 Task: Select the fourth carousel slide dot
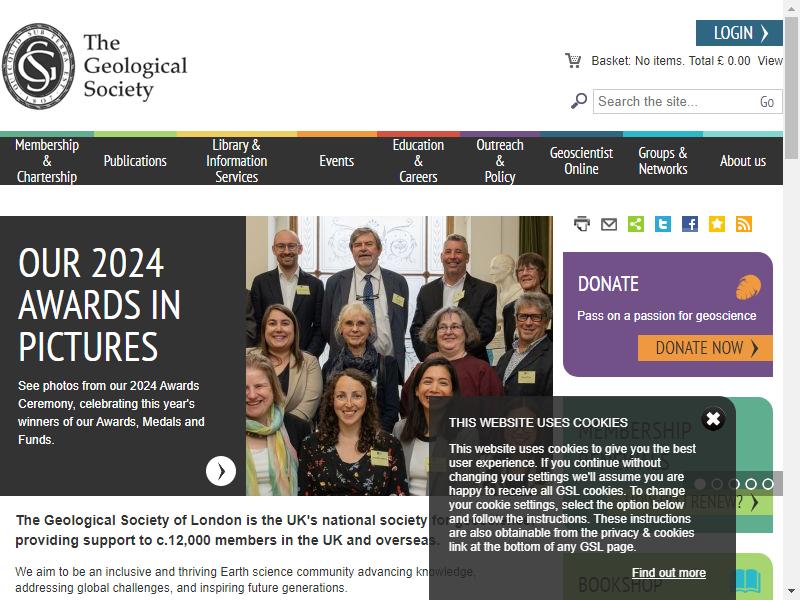pyautogui.click(x=751, y=484)
